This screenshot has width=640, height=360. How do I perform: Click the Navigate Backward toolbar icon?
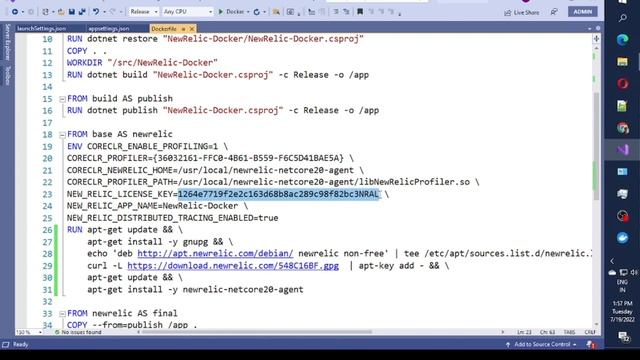pyautogui.click(x=15, y=12)
